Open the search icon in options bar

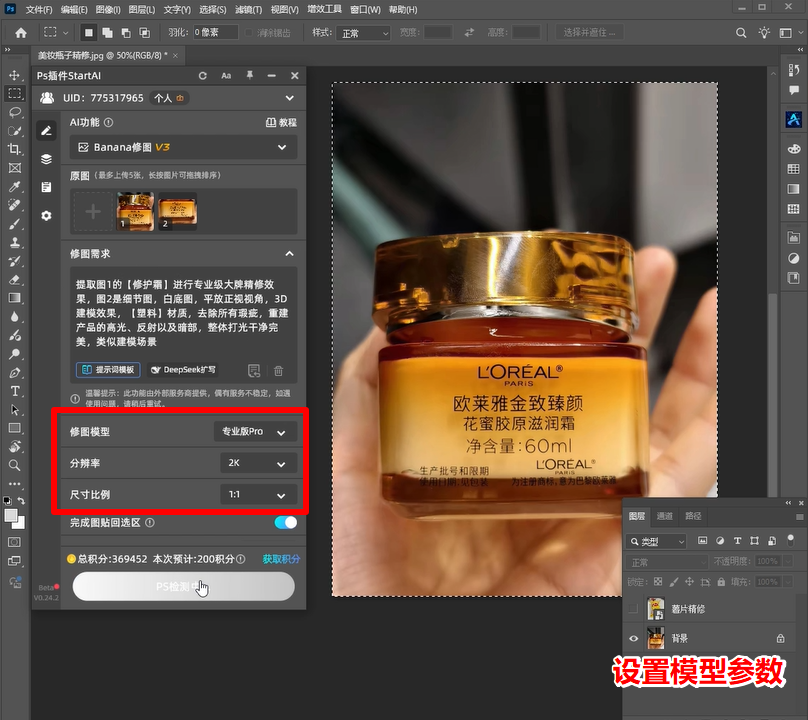point(741,33)
